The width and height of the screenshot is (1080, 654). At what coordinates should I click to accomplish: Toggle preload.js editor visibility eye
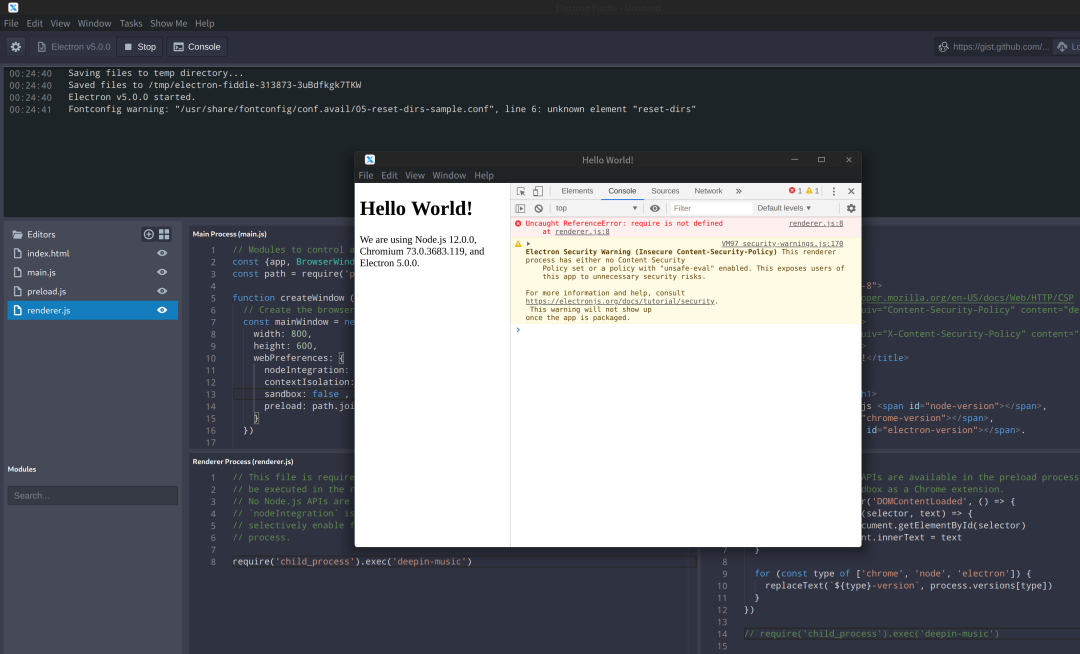[x=162, y=291]
